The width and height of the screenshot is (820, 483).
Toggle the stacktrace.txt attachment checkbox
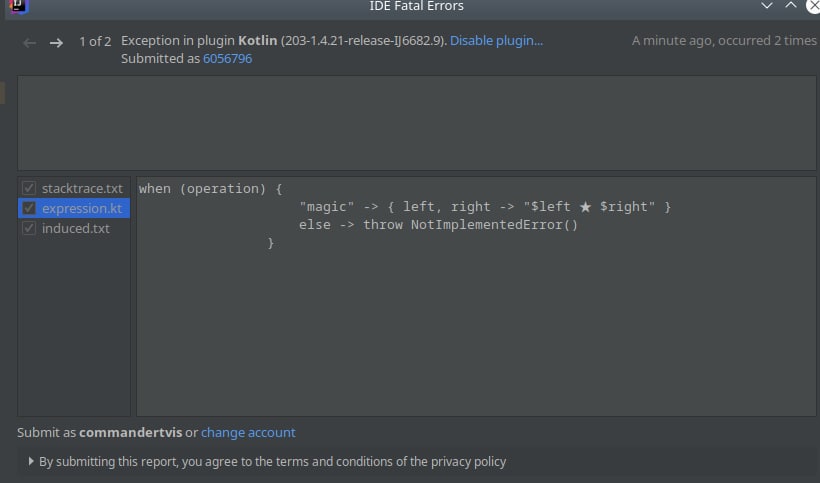coord(29,188)
